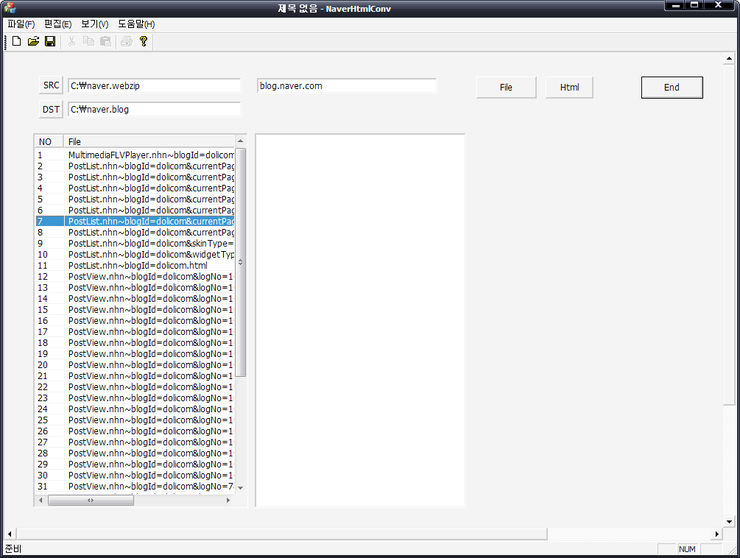Click file list scroll down arrow

(x=240, y=488)
